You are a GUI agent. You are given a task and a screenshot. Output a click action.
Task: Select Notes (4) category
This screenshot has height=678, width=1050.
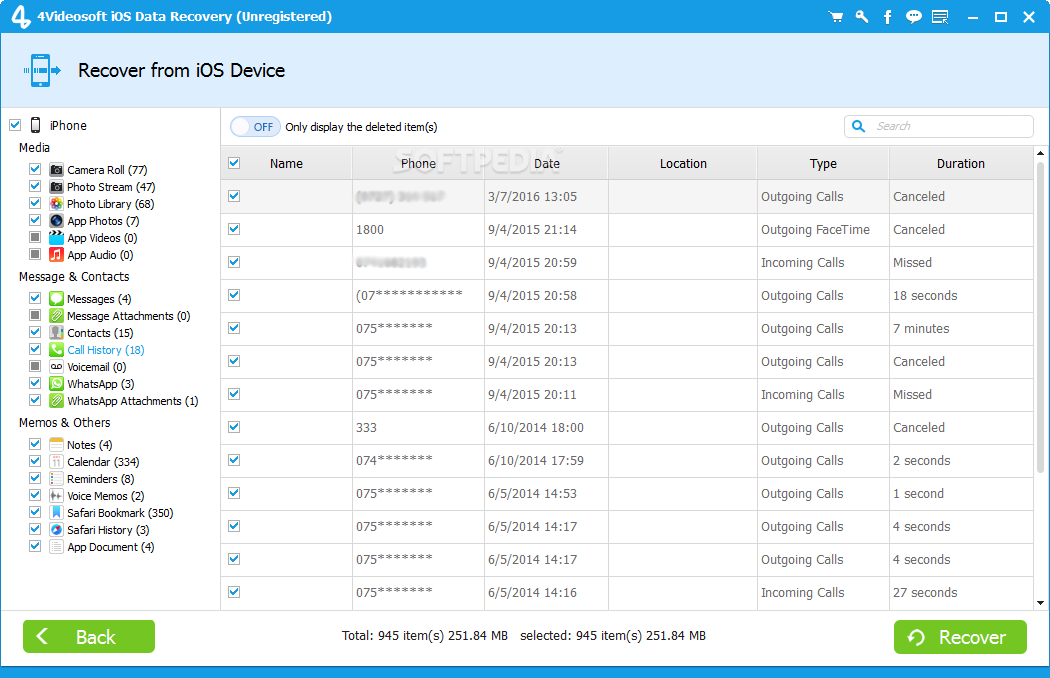point(90,445)
